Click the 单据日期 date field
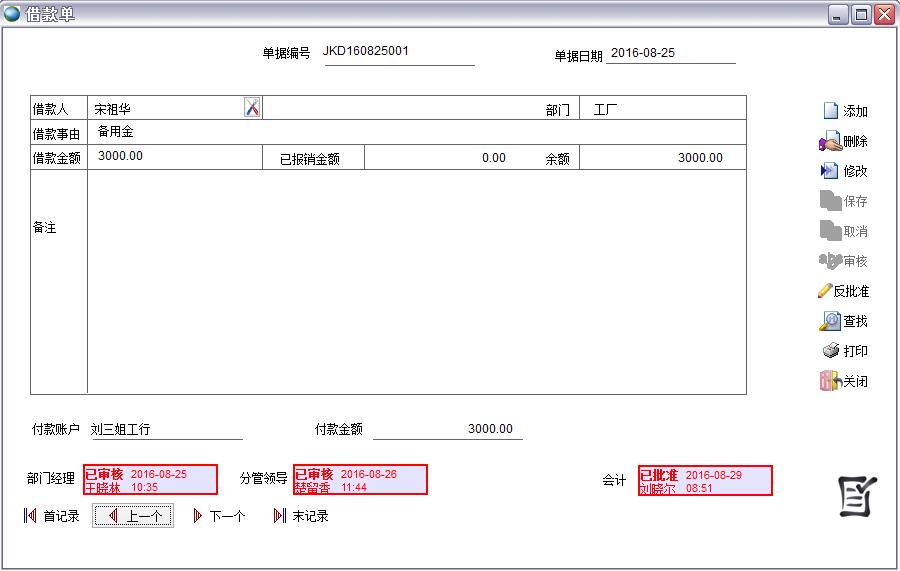This screenshot has width=900, height=571. click(x=670, y=53)
